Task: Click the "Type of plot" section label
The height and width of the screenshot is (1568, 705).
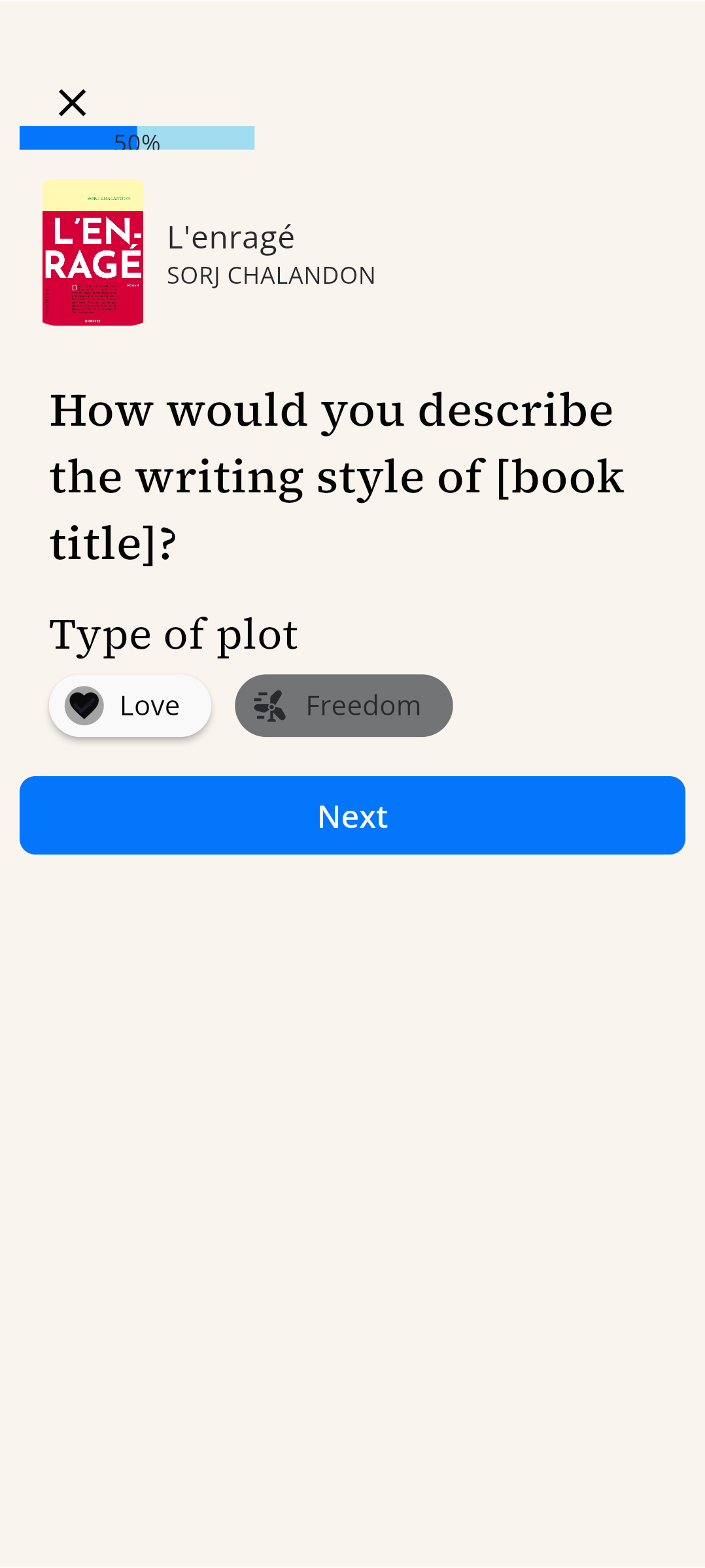Action: [174, 634]
